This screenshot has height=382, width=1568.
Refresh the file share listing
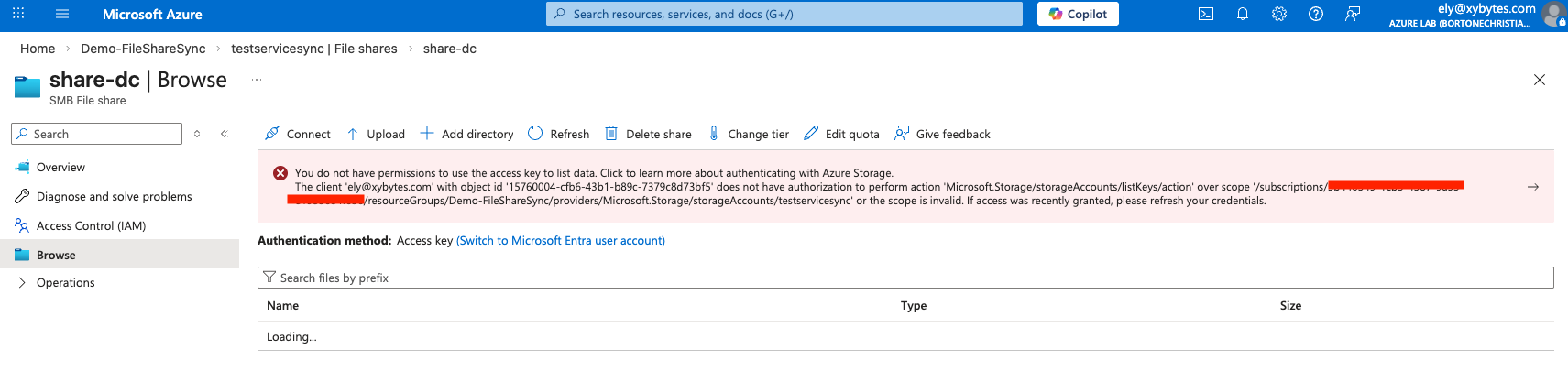coord(559,134)
